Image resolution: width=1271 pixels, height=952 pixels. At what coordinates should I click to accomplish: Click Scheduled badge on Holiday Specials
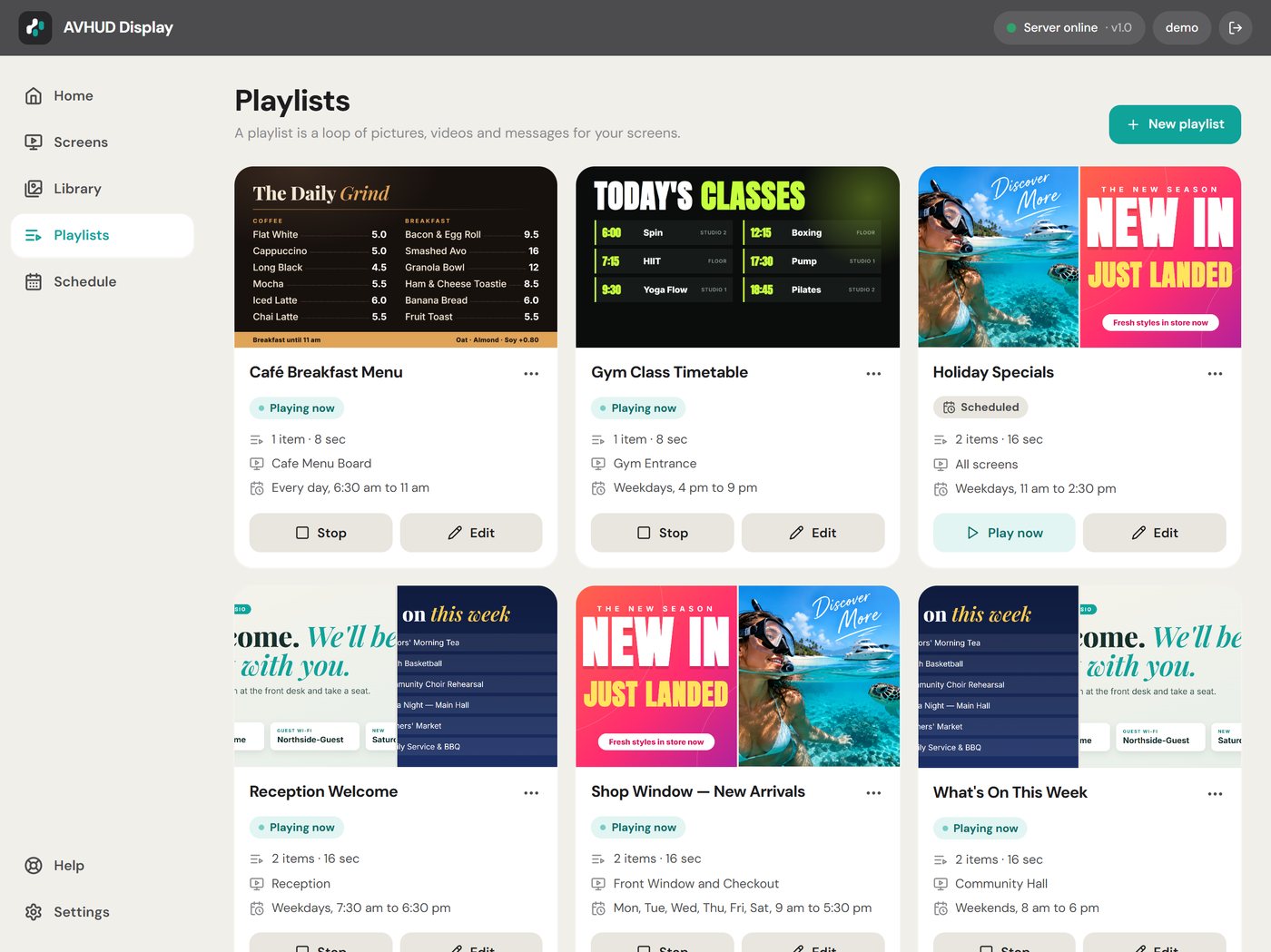coord(980,407)
